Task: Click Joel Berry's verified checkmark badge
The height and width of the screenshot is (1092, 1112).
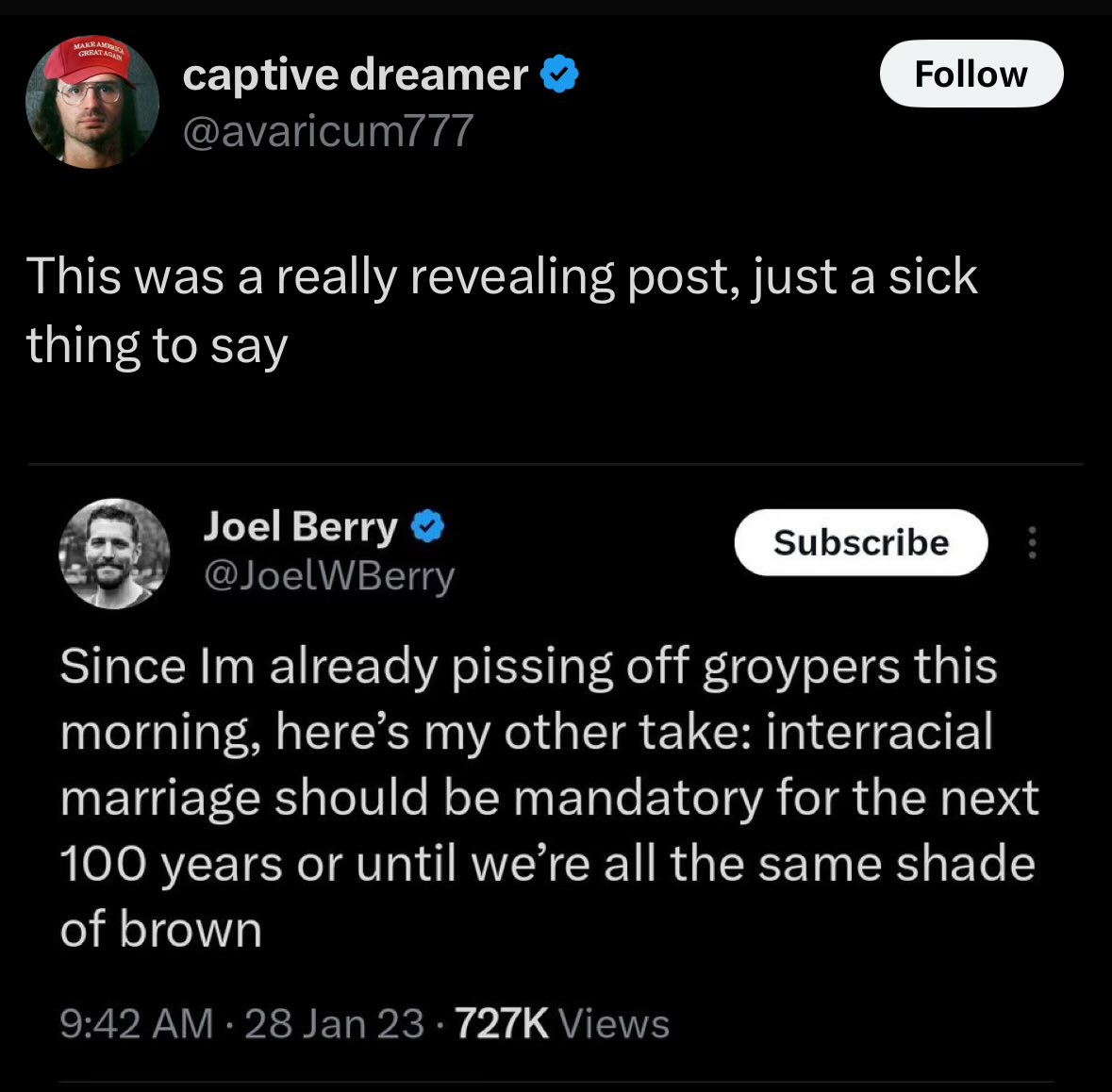Action: [427, 526]
